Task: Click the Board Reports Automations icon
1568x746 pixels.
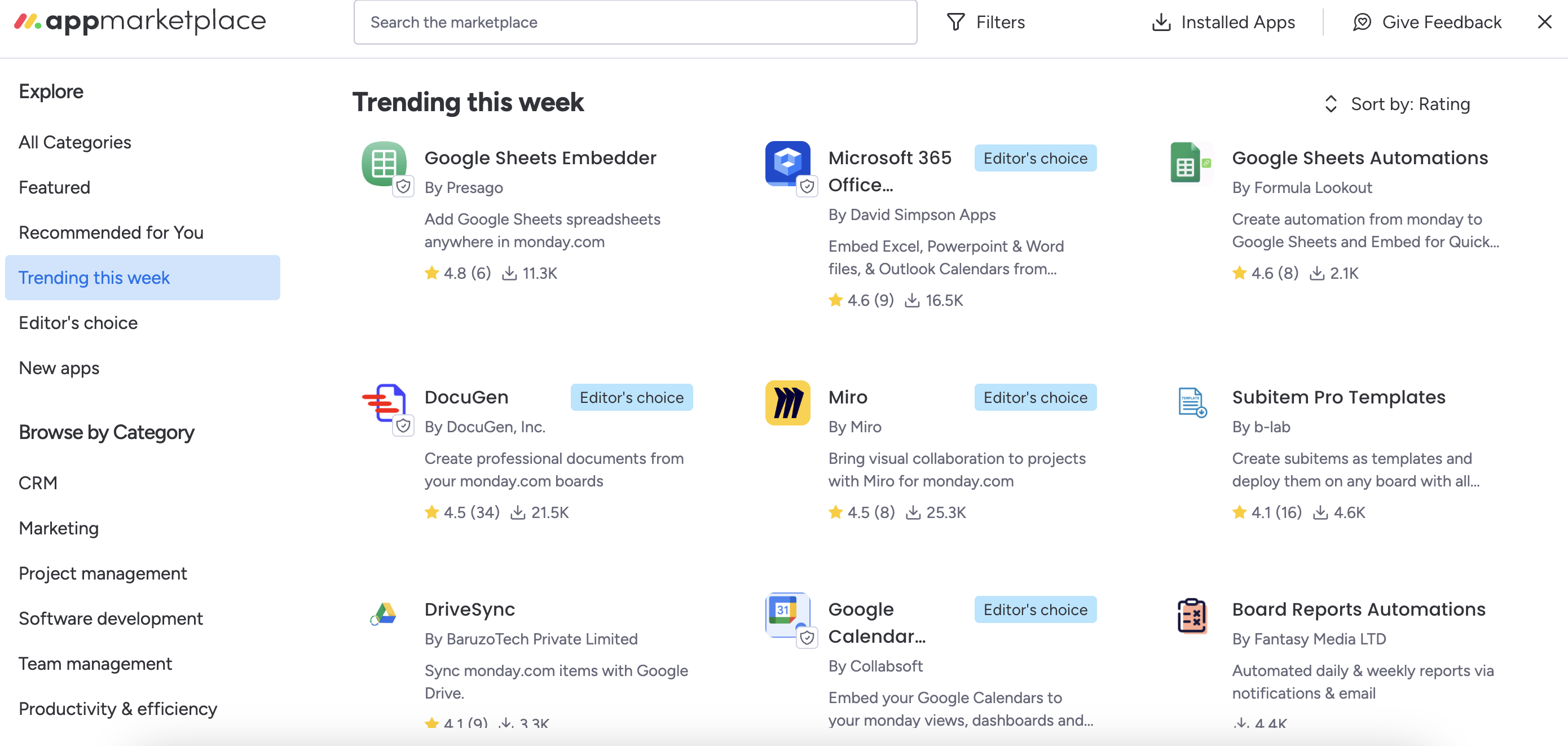Action: (x=1191, y=615)
